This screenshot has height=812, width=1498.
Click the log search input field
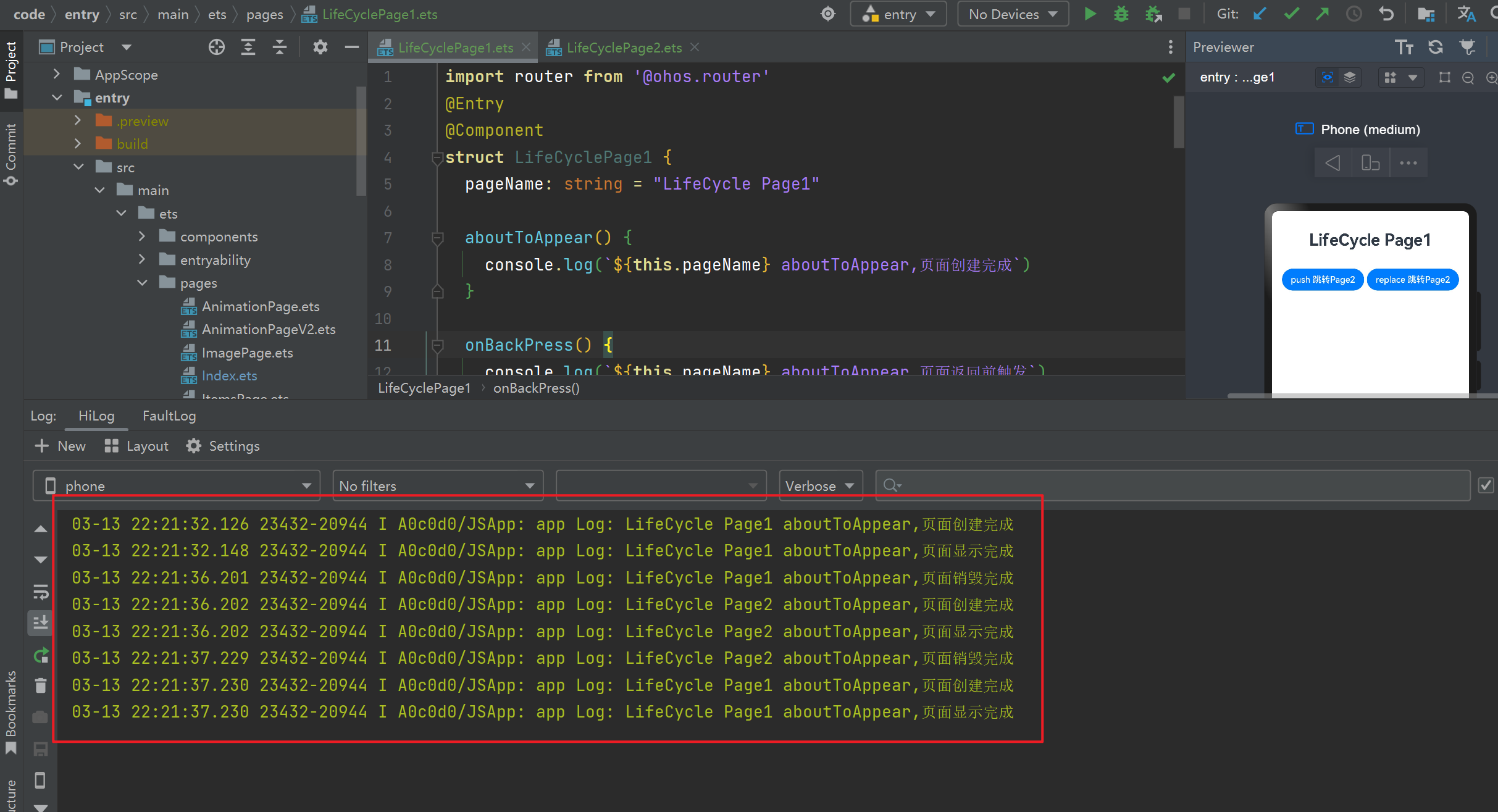click(1173, 486)
